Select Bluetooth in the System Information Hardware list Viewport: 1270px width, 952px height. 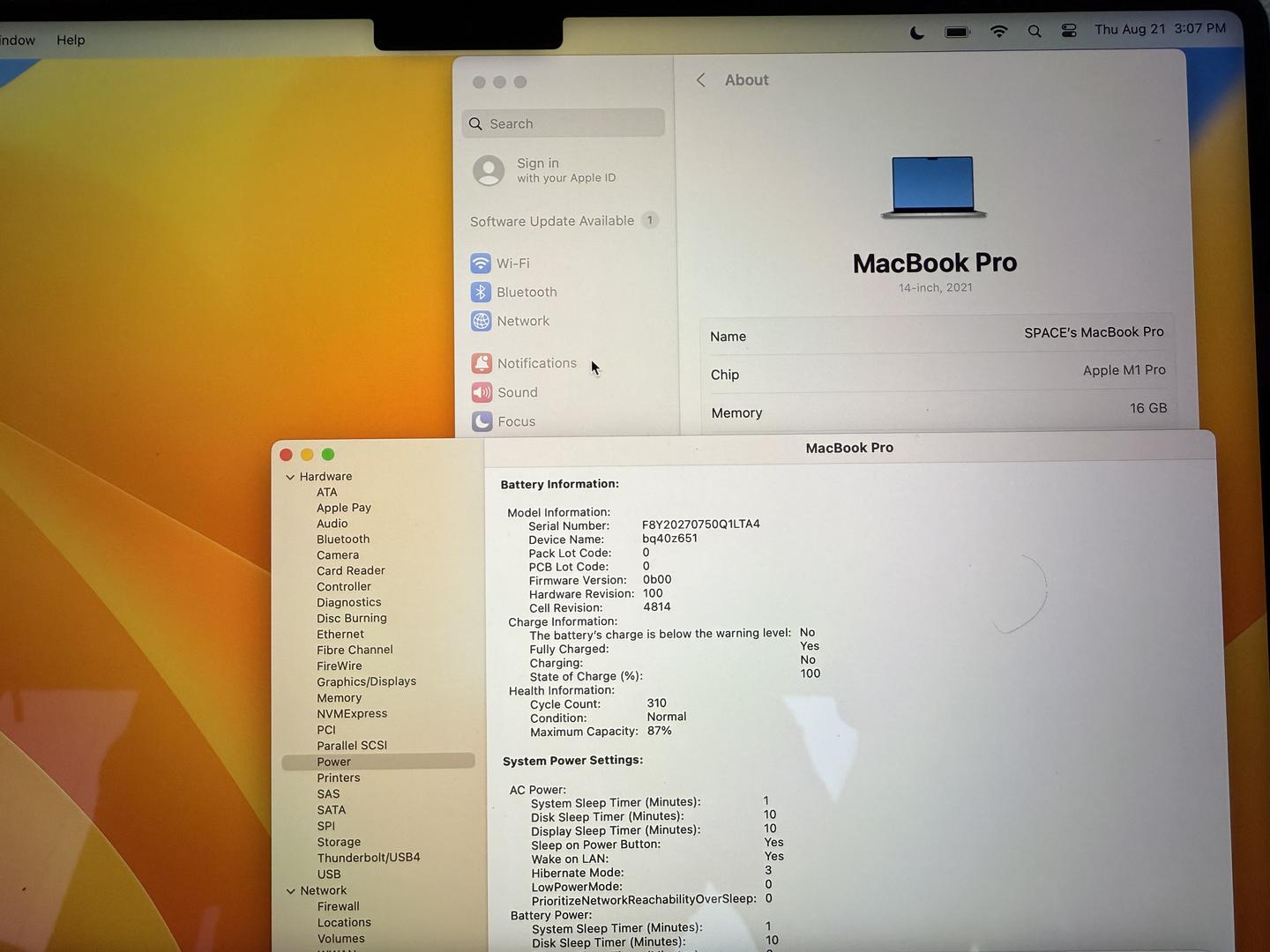343,539
